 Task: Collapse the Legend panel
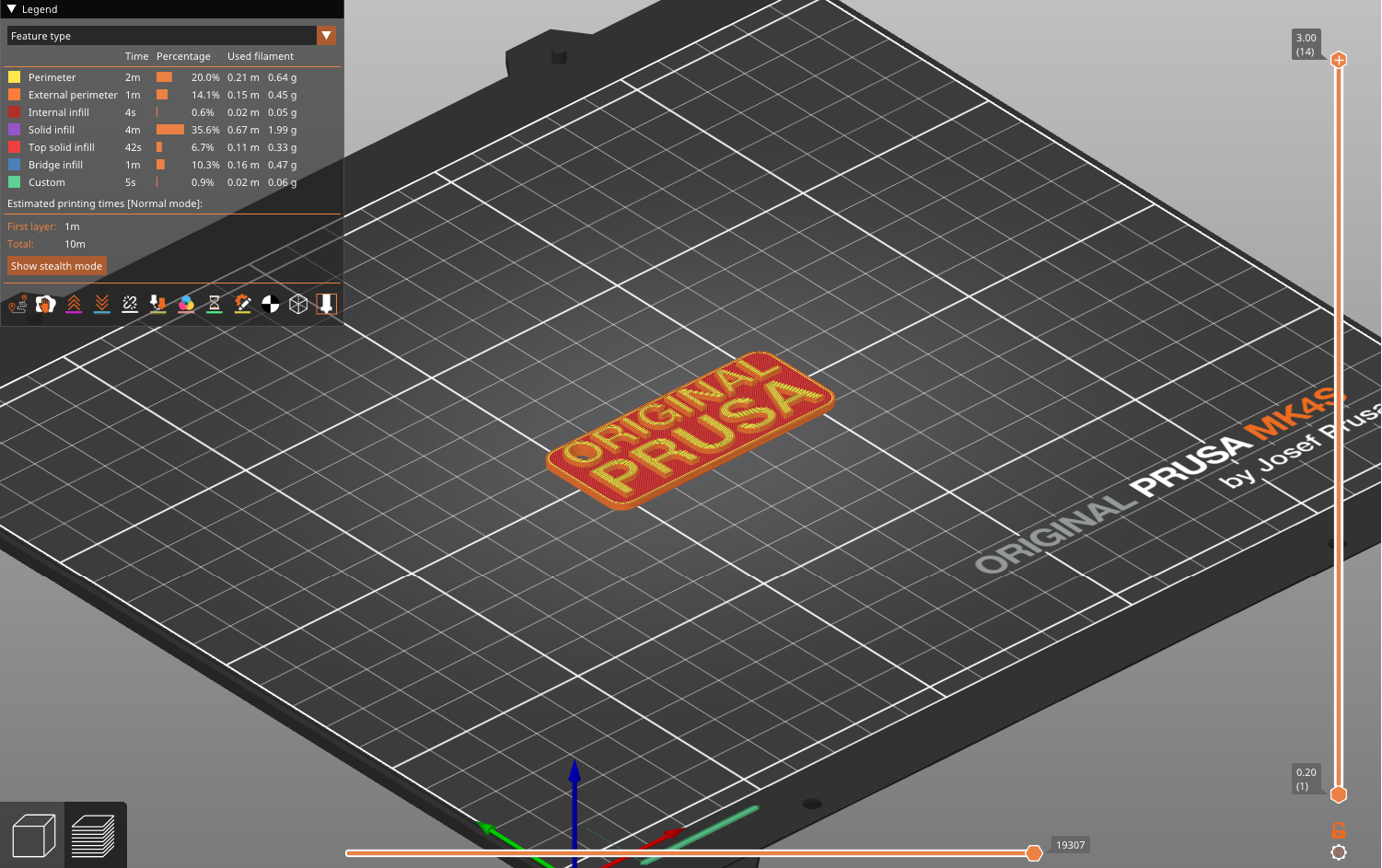point(11,9)
